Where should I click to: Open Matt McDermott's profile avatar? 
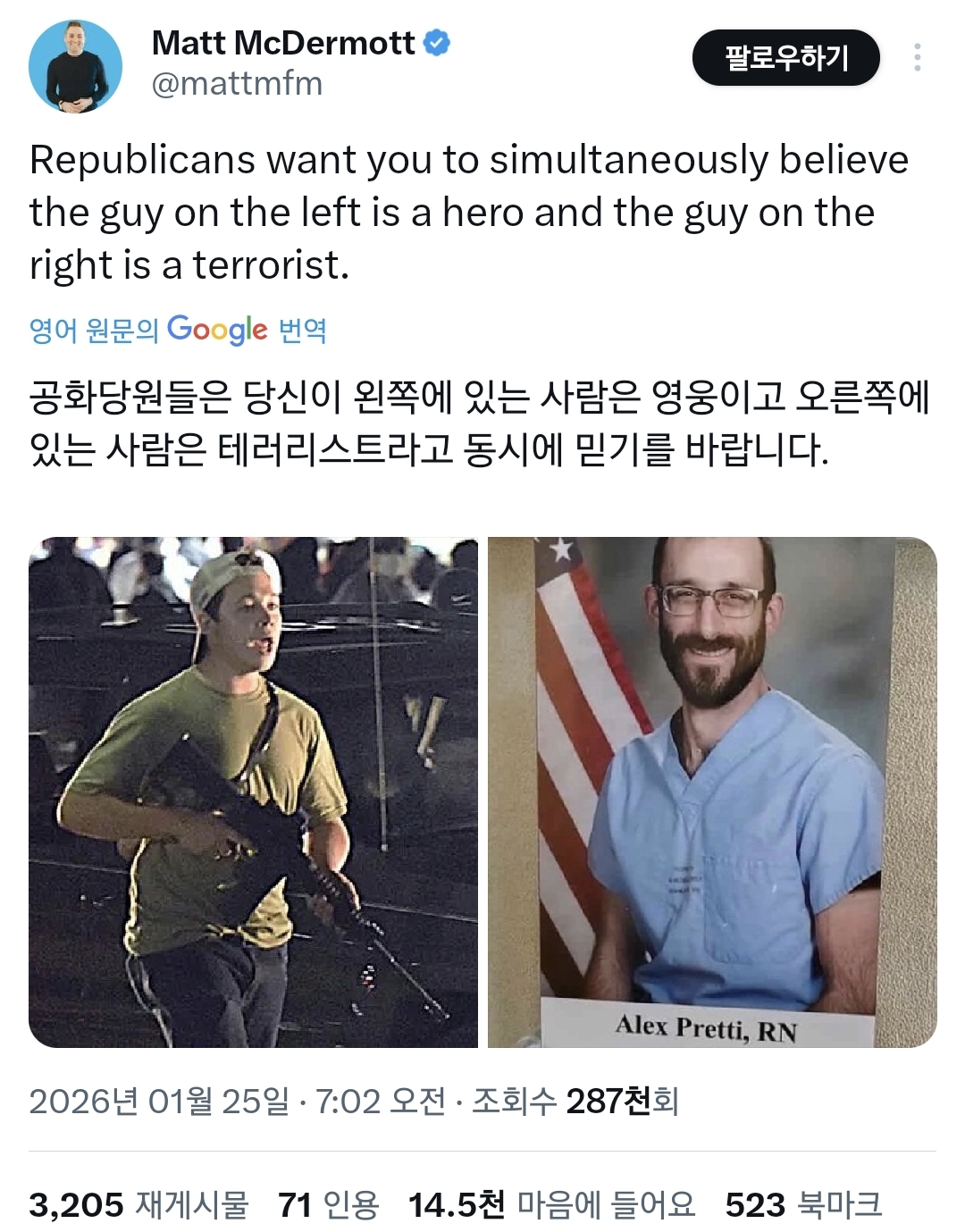click(x=75, y=66)
